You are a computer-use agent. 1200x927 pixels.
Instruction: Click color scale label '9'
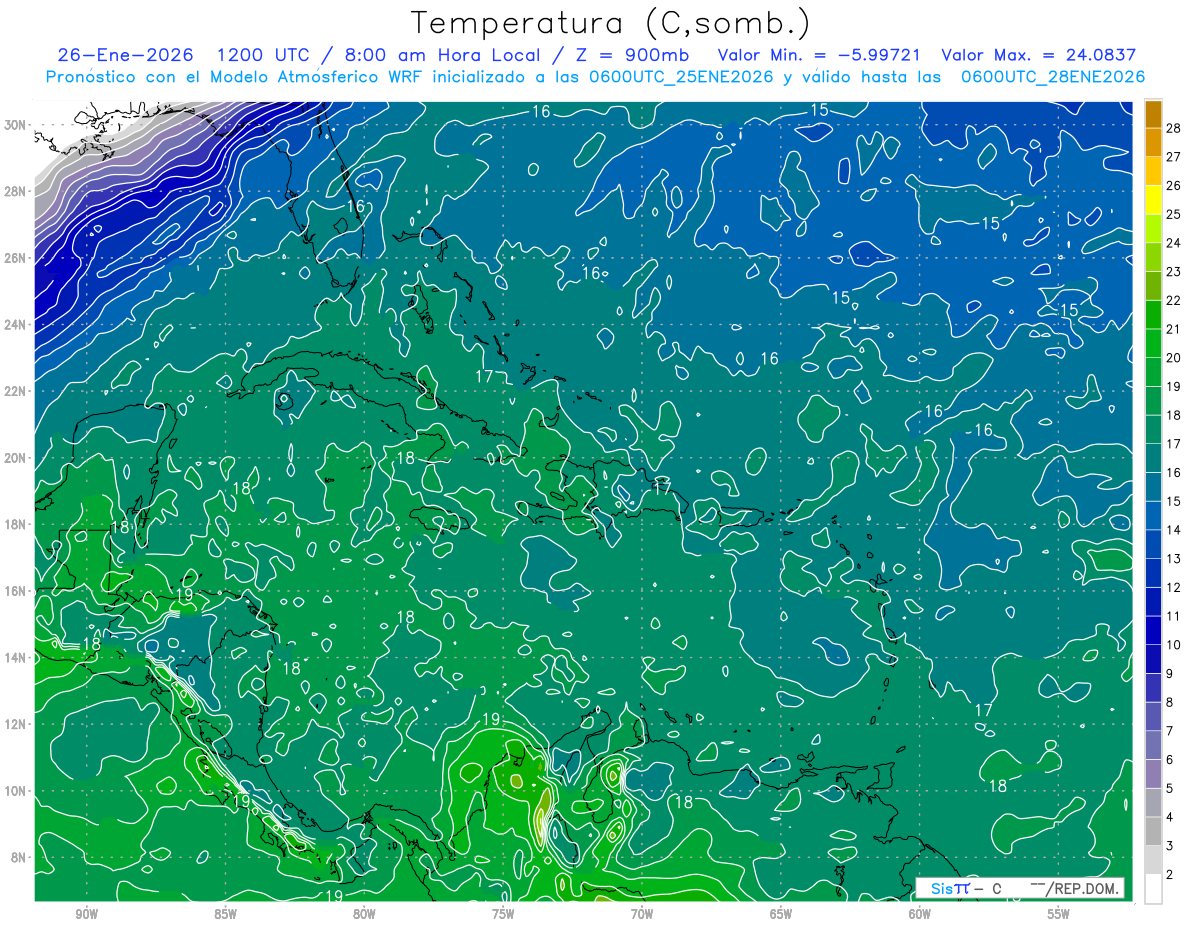click(1170, 674)
